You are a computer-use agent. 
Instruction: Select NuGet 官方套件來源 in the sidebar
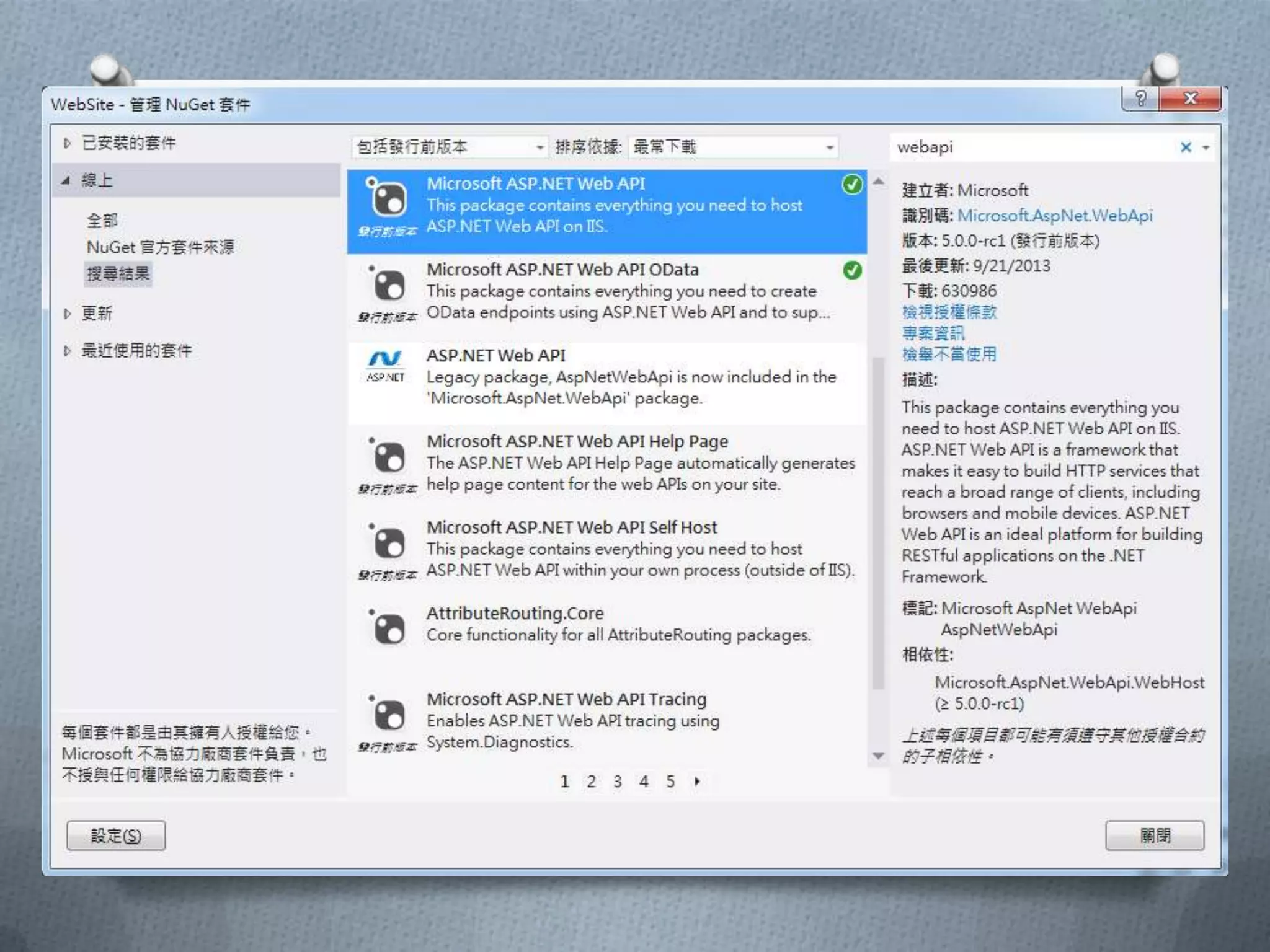click(160, 247)
